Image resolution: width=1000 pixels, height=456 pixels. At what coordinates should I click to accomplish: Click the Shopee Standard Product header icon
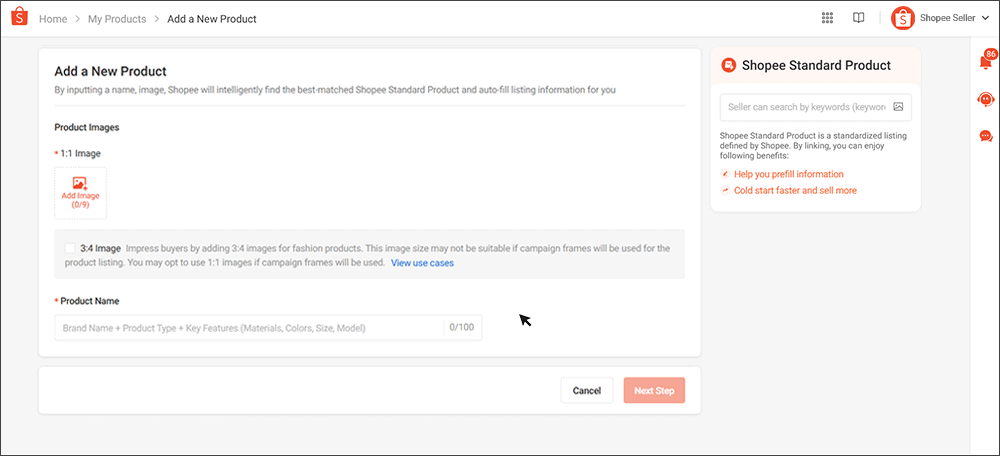click(x=728, y=65)
